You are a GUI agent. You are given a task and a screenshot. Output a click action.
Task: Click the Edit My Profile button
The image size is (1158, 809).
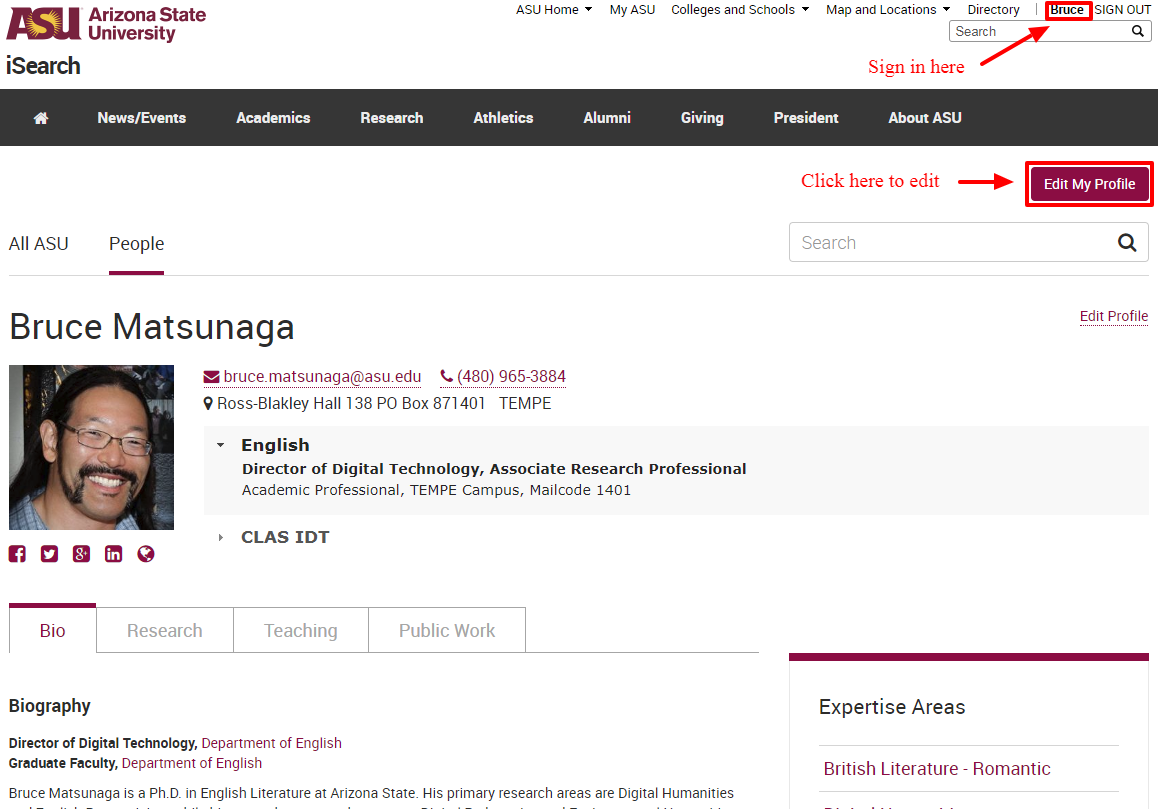[1089, 184]
